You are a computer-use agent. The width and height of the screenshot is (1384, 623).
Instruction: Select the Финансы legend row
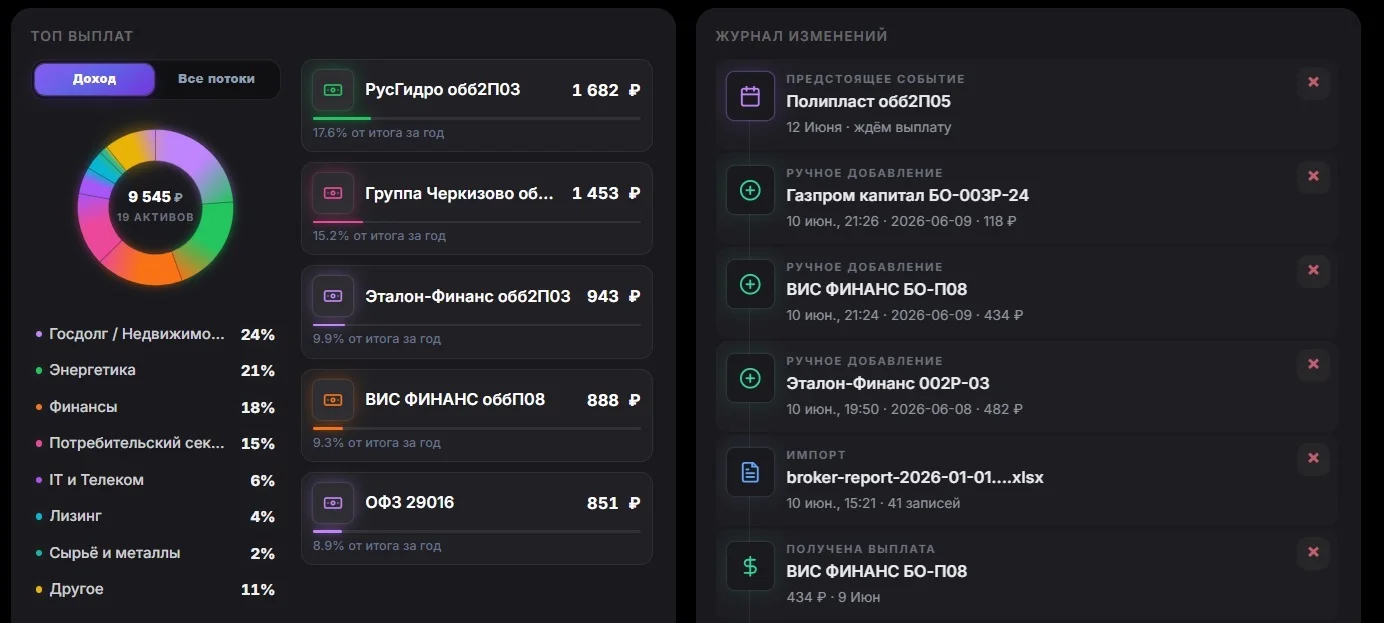[155, 407]
